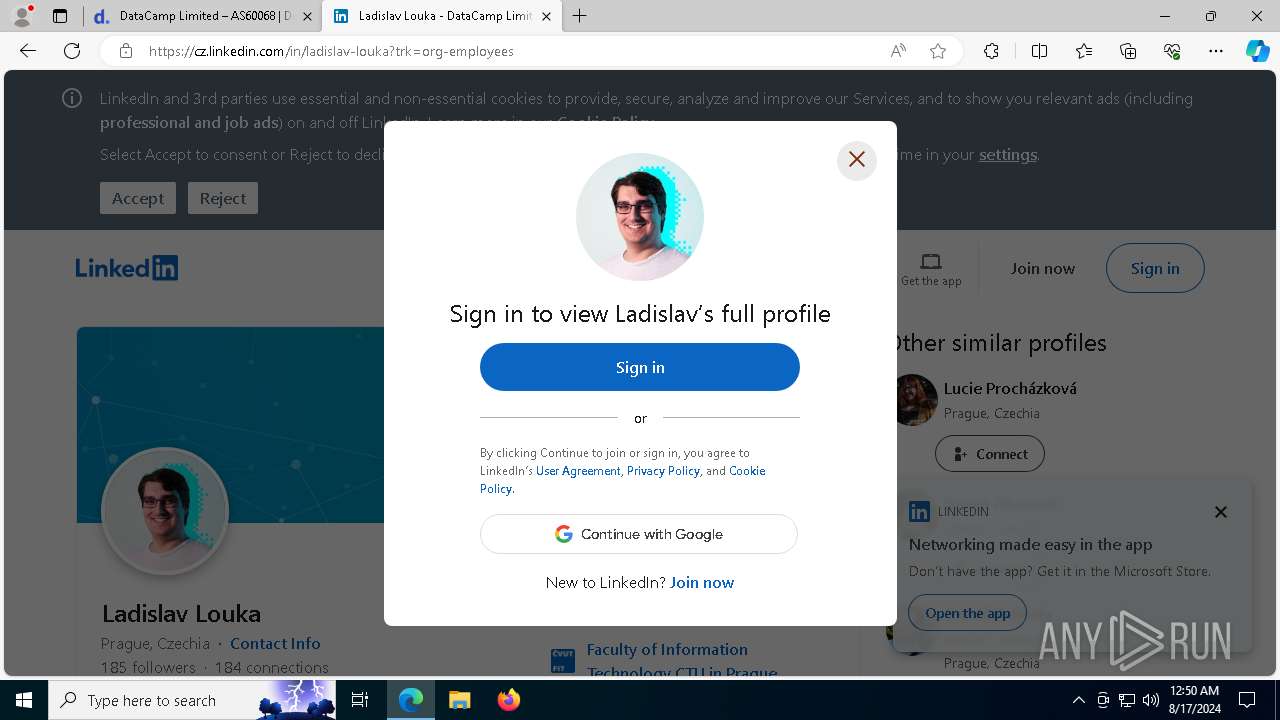This screenshot has height=720, width=1280.
Task: Open the clock showing 12:50 AM
Action: tap(1193, 700)
